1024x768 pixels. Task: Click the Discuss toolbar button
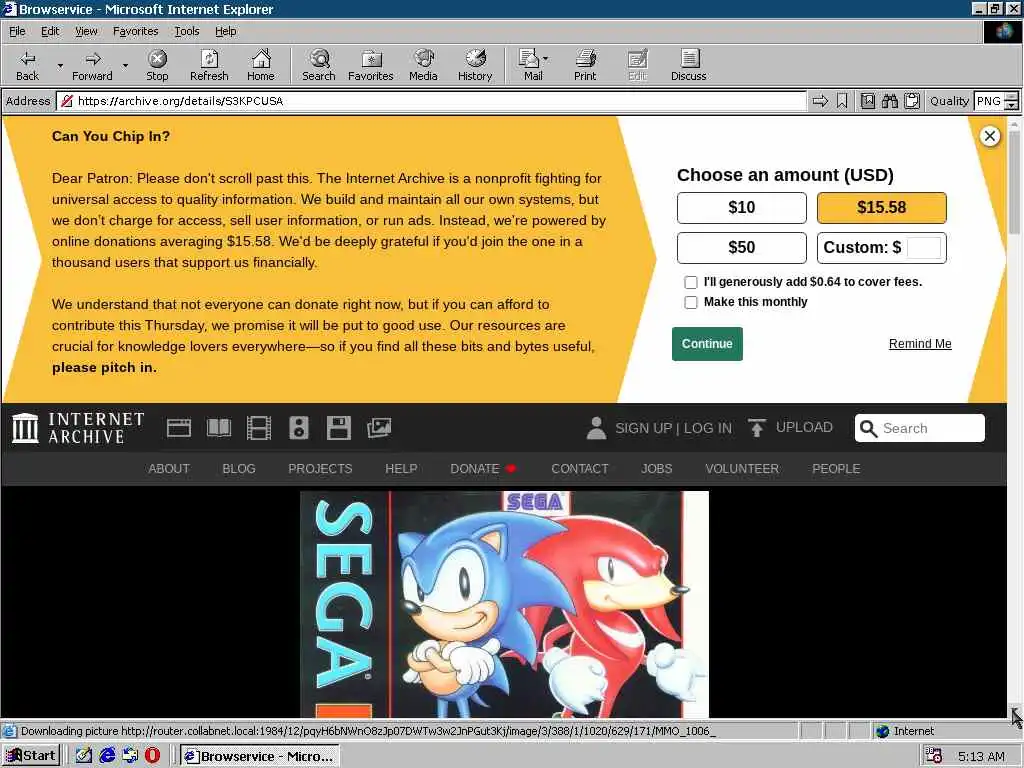[x=688, y=65]
